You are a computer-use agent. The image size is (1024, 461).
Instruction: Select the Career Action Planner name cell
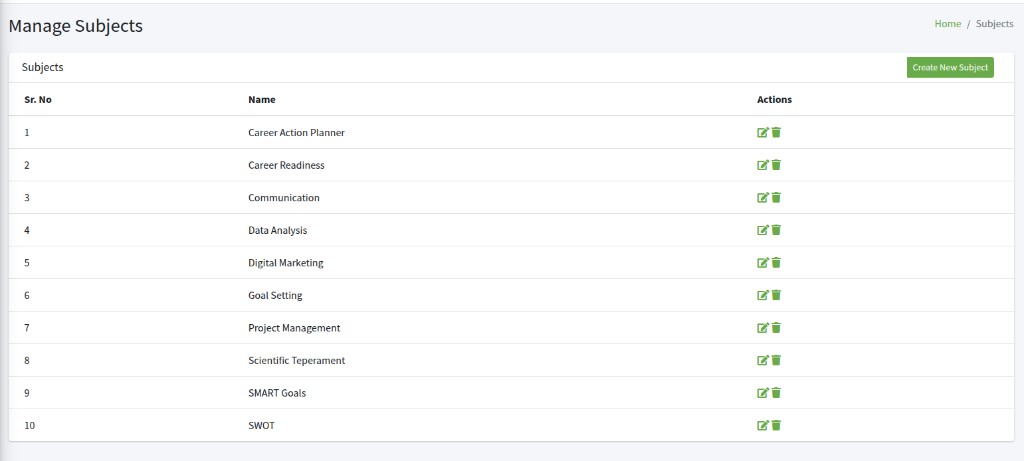296,133
